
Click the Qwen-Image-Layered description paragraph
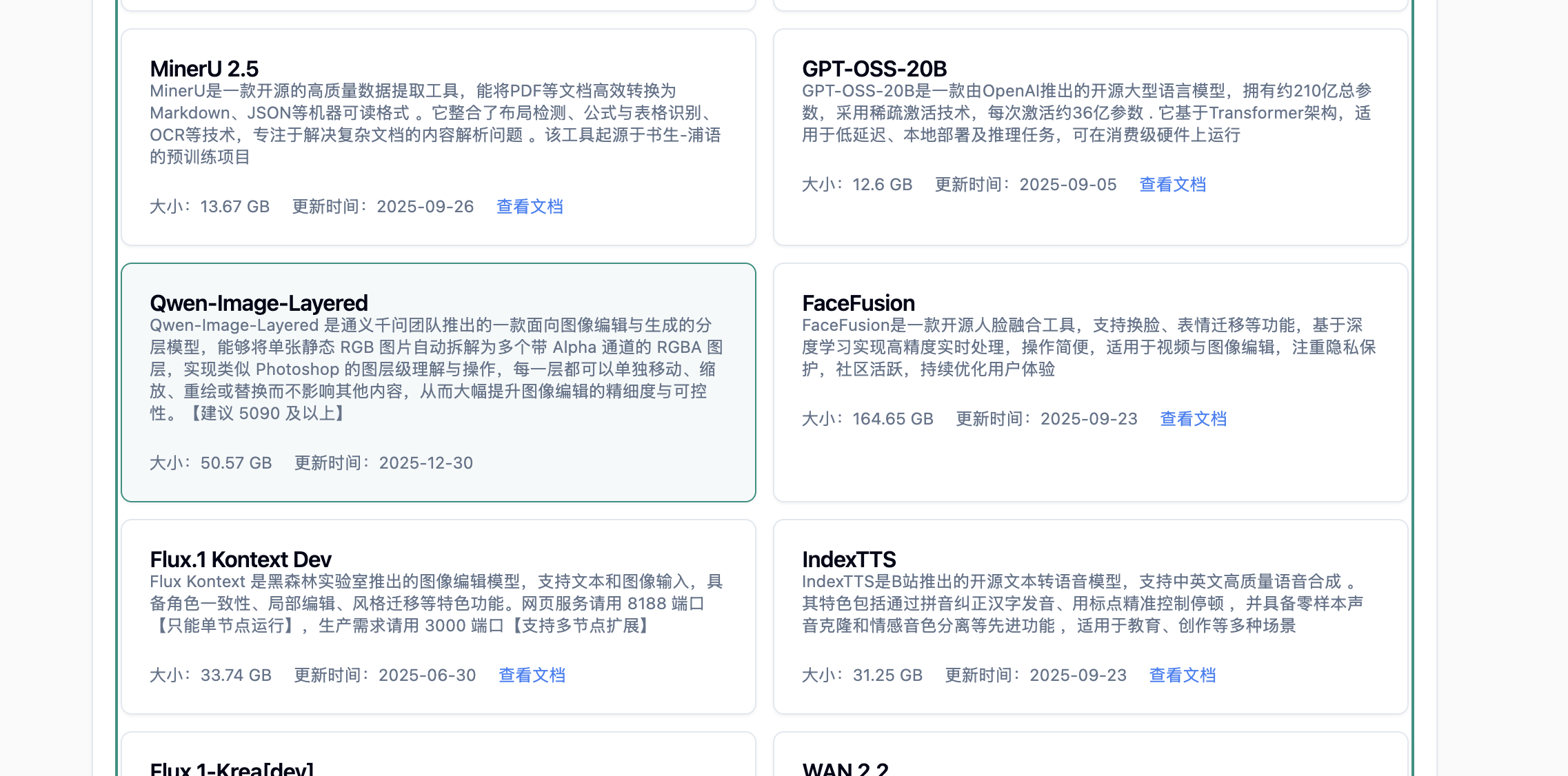(x=436, y=369)
